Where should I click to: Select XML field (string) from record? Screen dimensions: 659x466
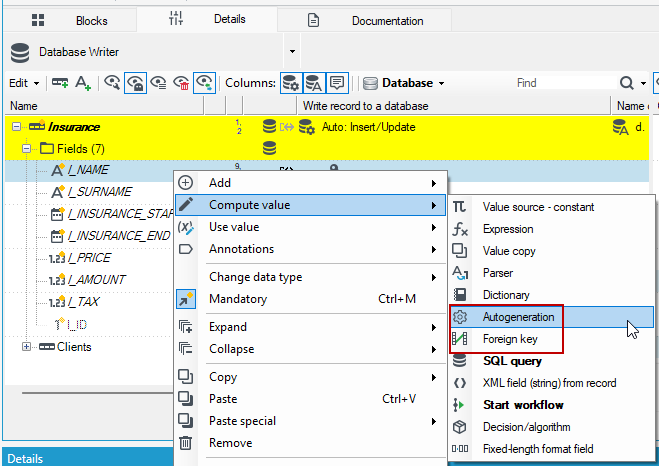[552, 383]
